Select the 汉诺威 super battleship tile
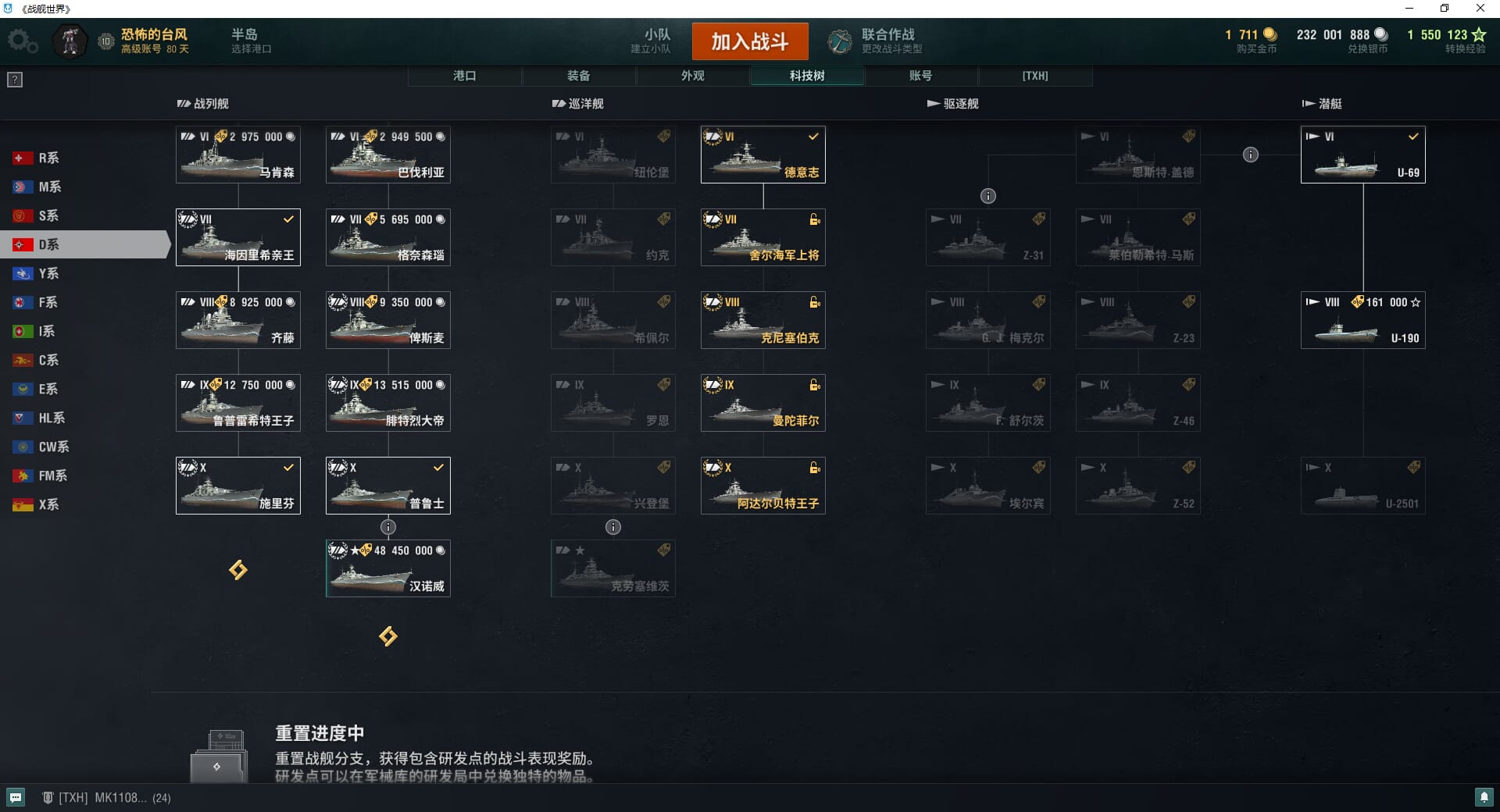The image size is (1500, 812). (388, 568)
